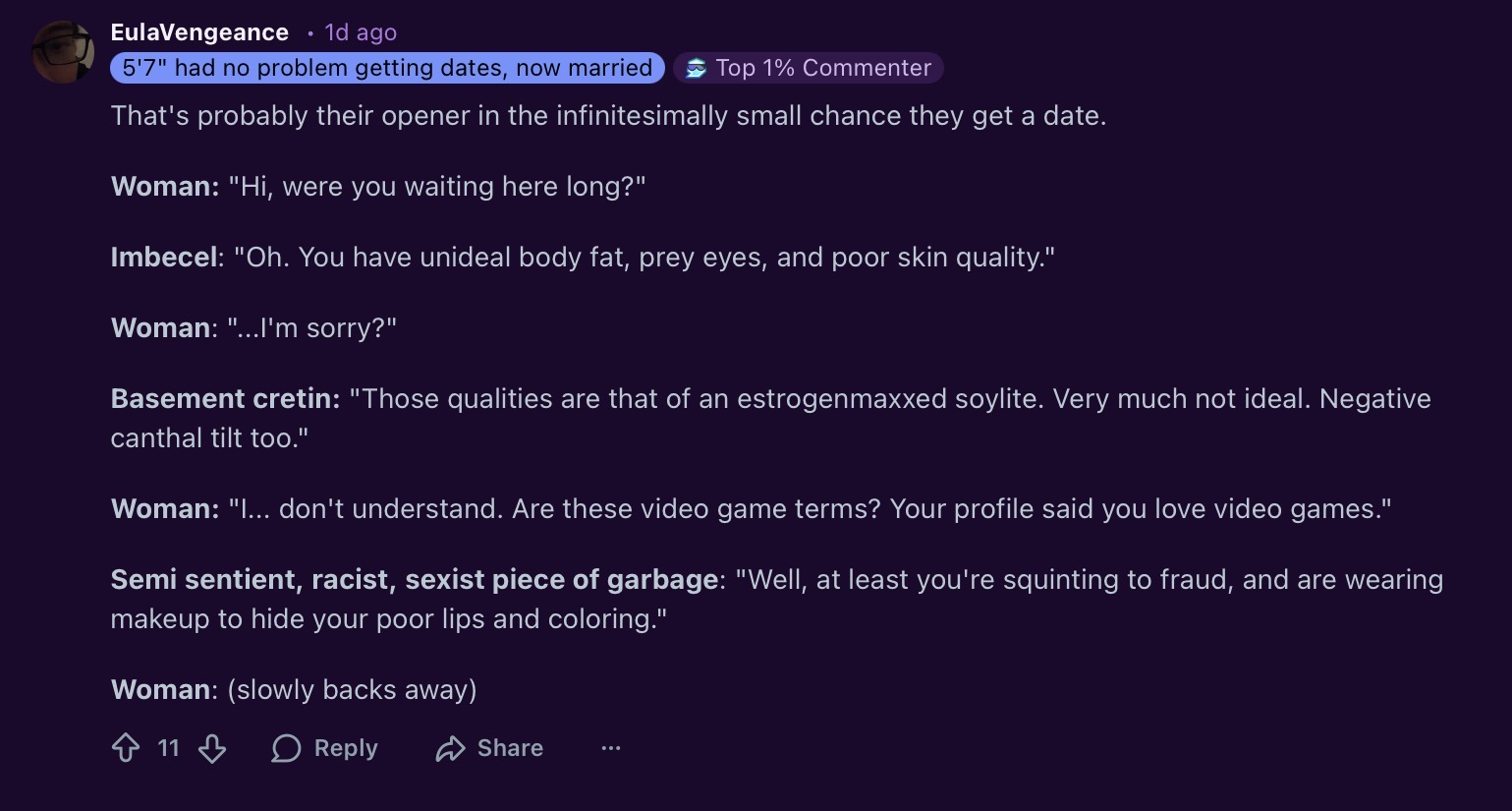This screenshot has width=1512, height=811.
Task: Click the "1d ago" timestamp permalink
Action: coord(361,32)
